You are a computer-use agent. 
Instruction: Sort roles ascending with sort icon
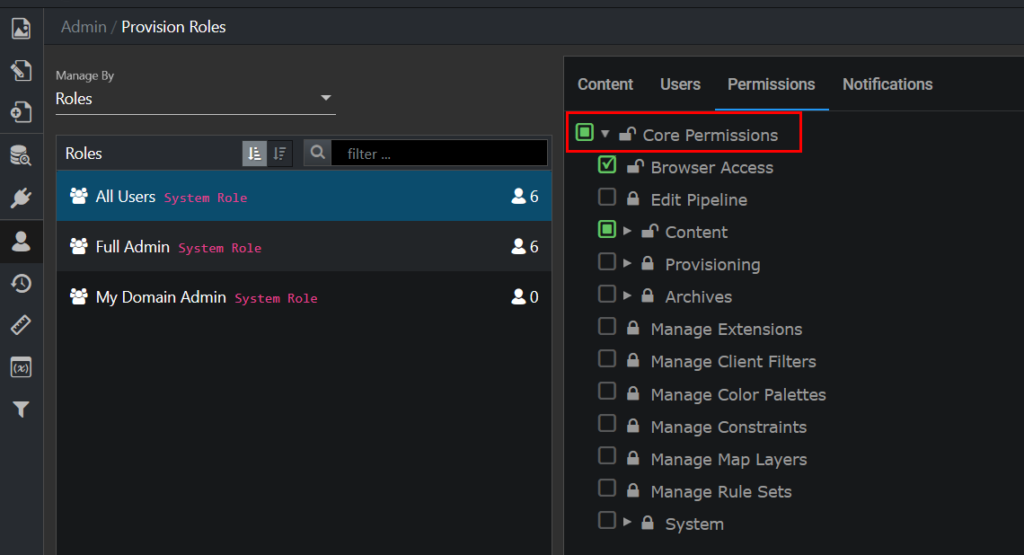coord(255,153)
